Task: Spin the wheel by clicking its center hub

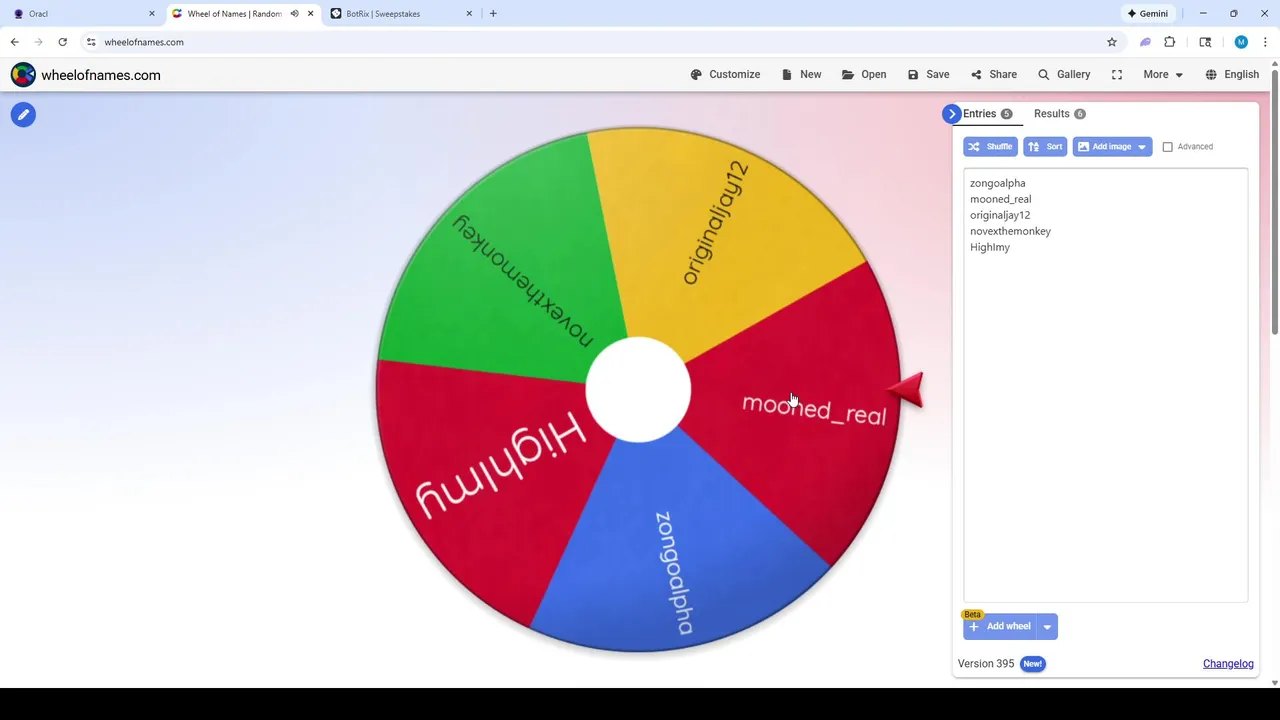Action: pos(638,390)
